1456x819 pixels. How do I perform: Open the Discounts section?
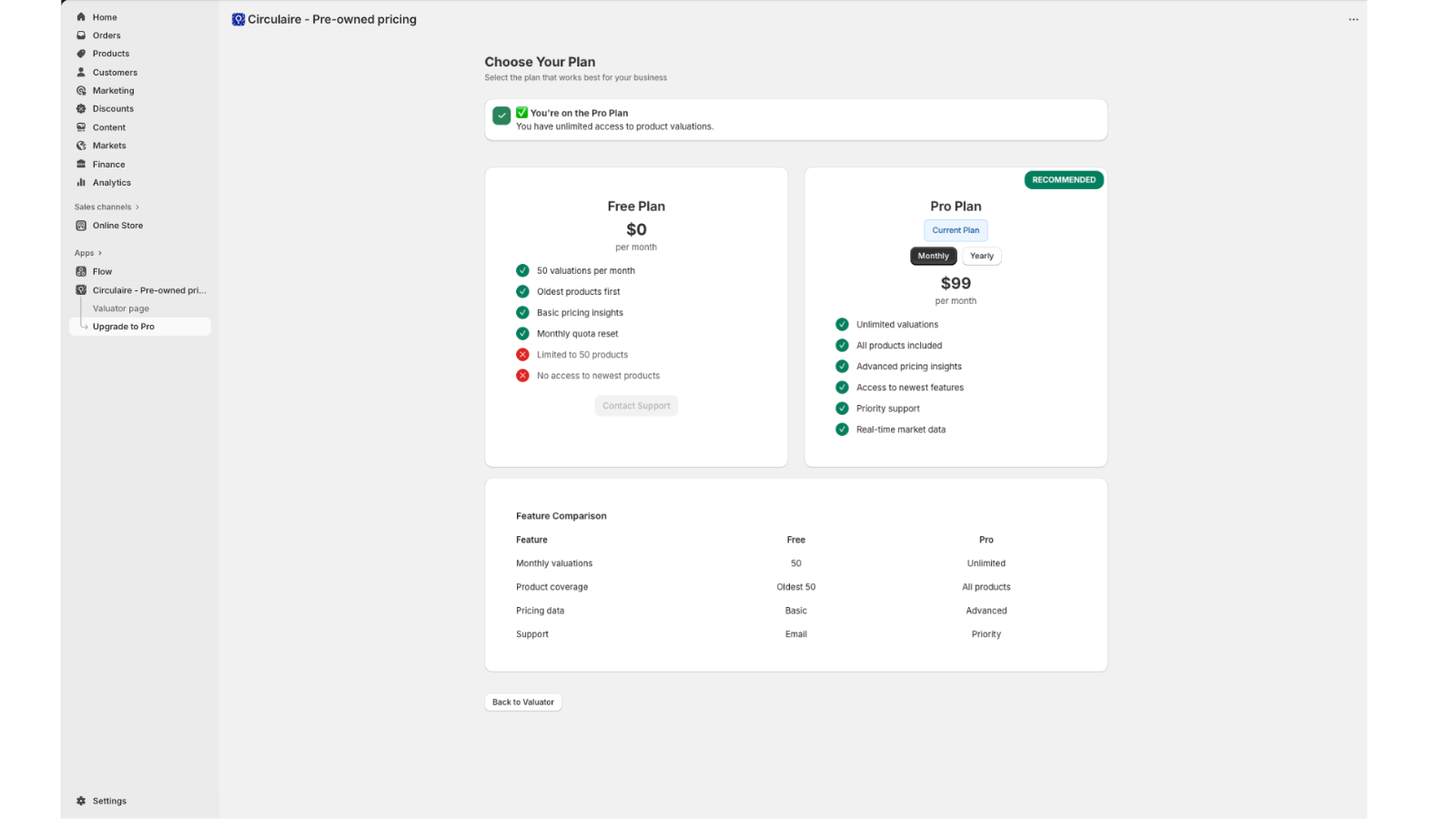tap(113, 108)
